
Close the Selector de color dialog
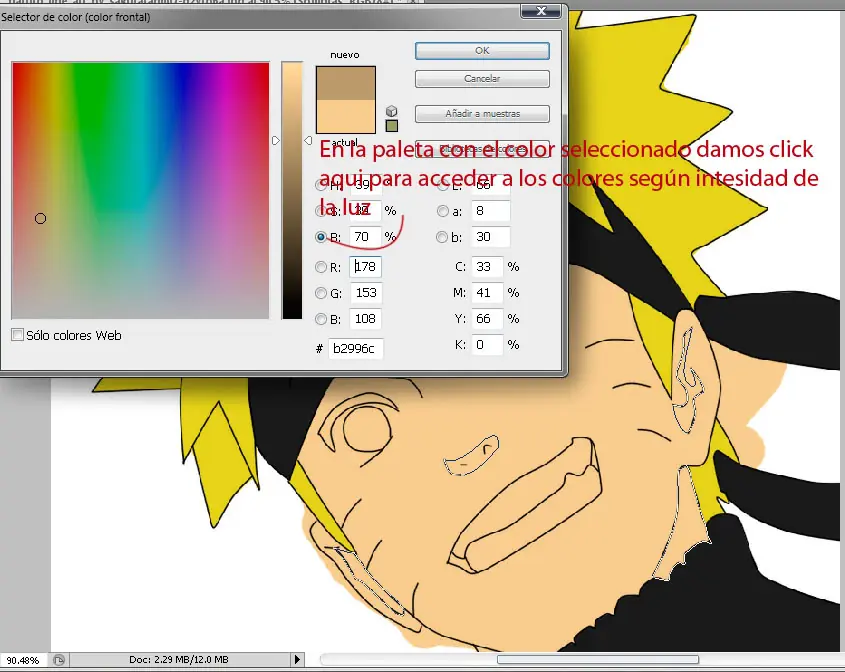coord(541,11)
